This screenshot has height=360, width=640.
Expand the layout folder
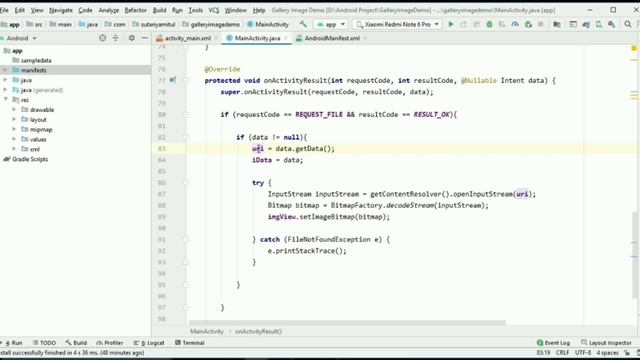(14, 120)
